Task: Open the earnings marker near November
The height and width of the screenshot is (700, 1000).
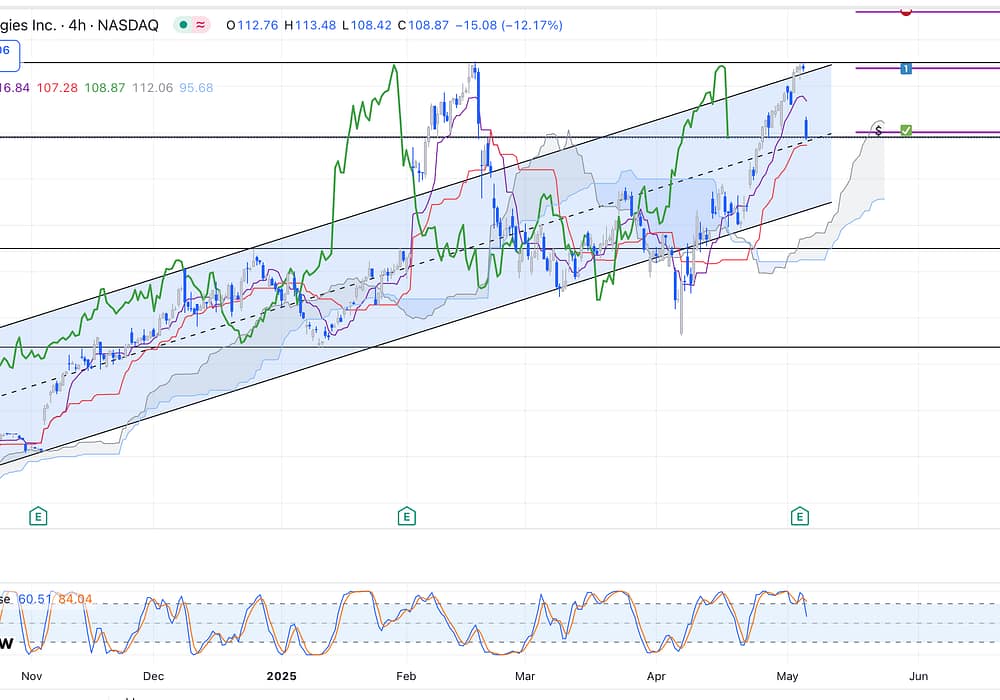Action: 39,516
